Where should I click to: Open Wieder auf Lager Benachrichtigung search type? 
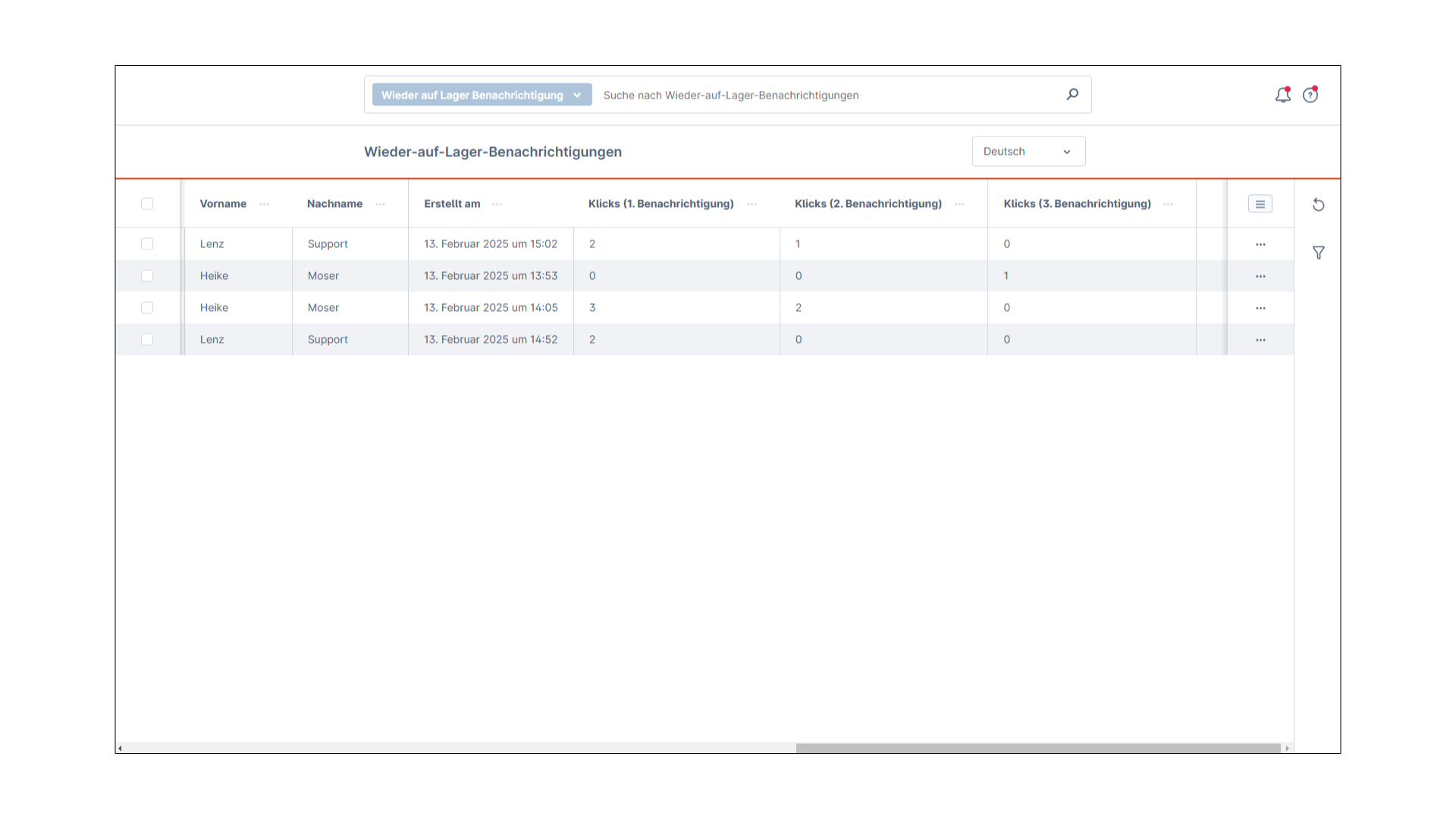482,95
